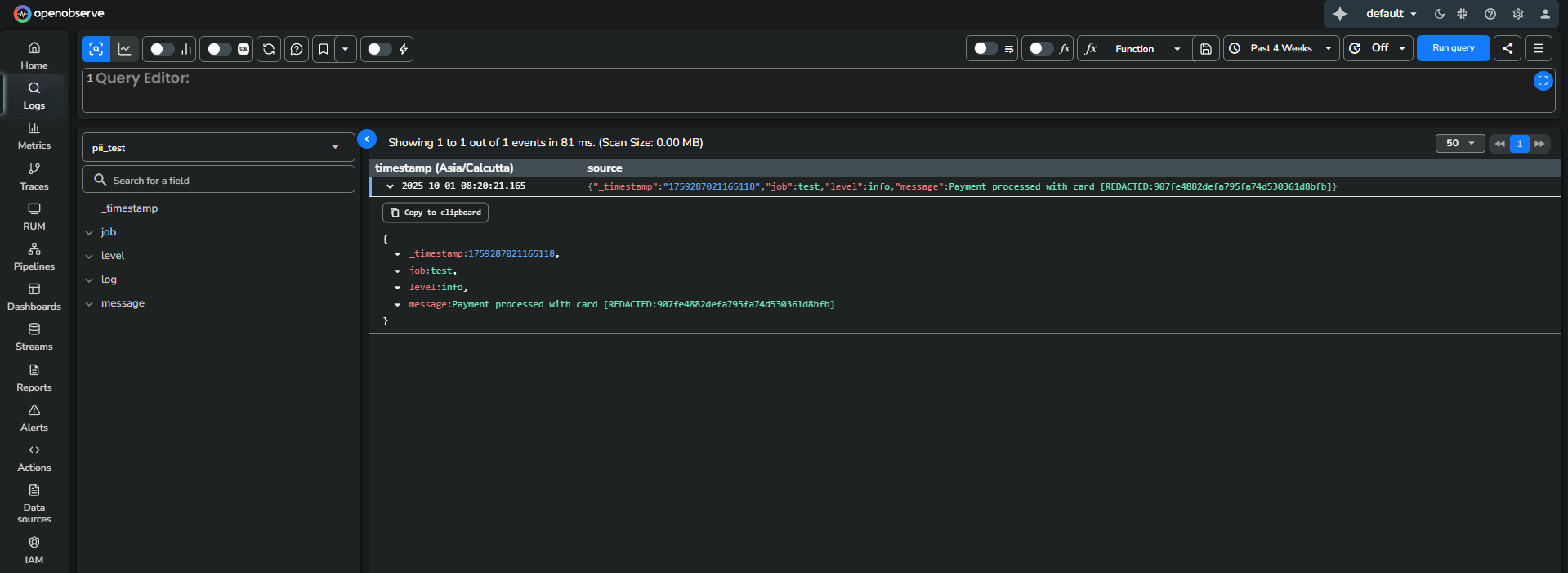Go to the next results page

[1539, 143]
